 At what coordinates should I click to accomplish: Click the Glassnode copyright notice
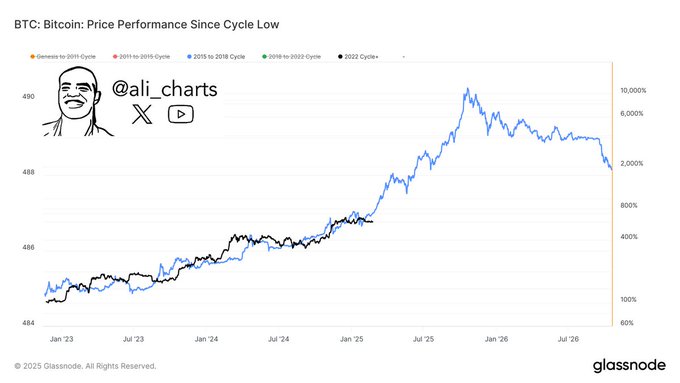click(85, 366)
